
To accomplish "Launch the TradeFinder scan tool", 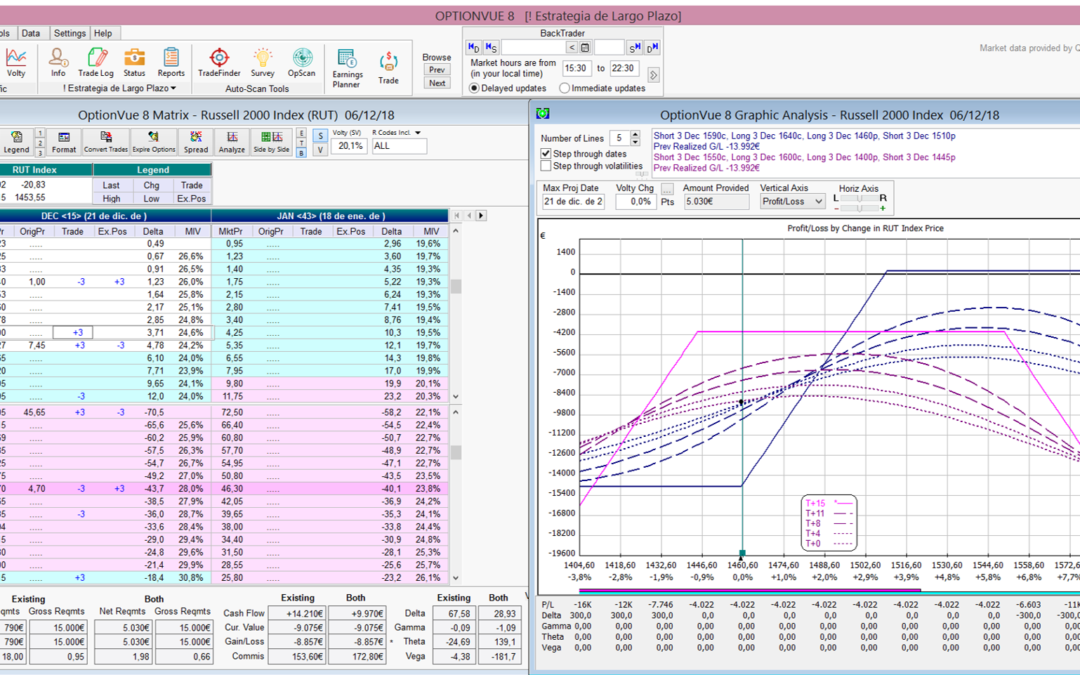I will click(x=218, y=62).
